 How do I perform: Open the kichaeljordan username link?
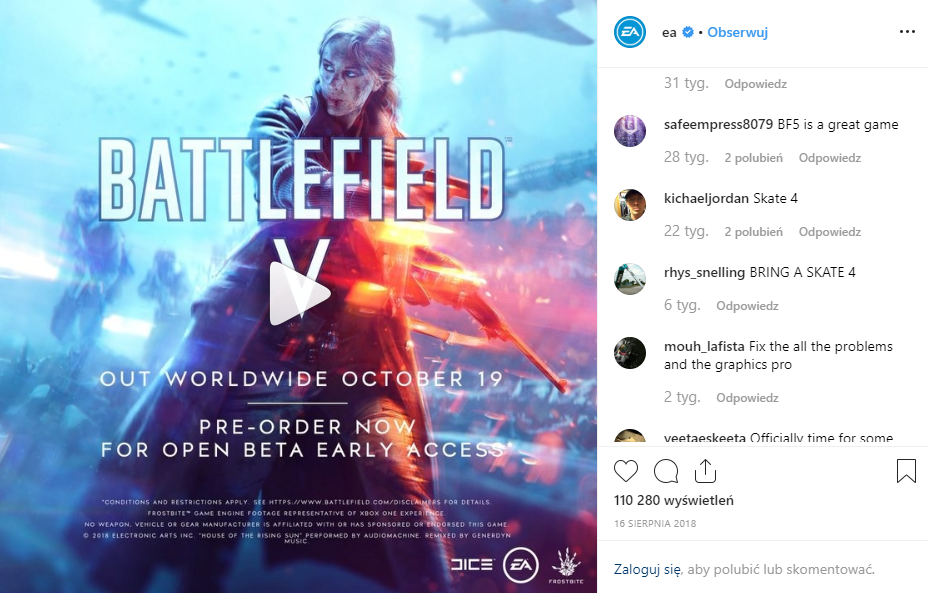pos(706,198)
